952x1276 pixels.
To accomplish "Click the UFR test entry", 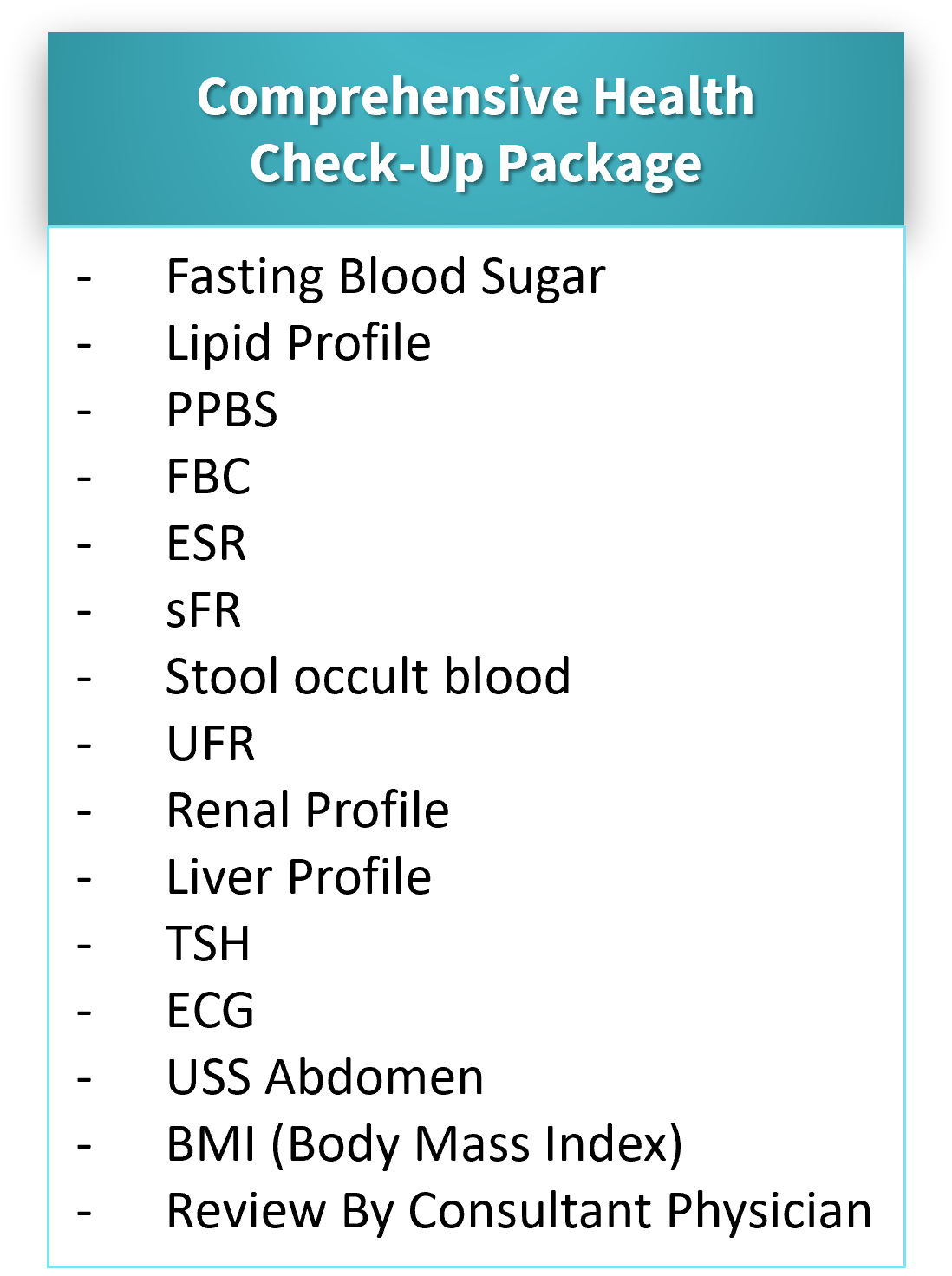I will click(x=211, y=744).
